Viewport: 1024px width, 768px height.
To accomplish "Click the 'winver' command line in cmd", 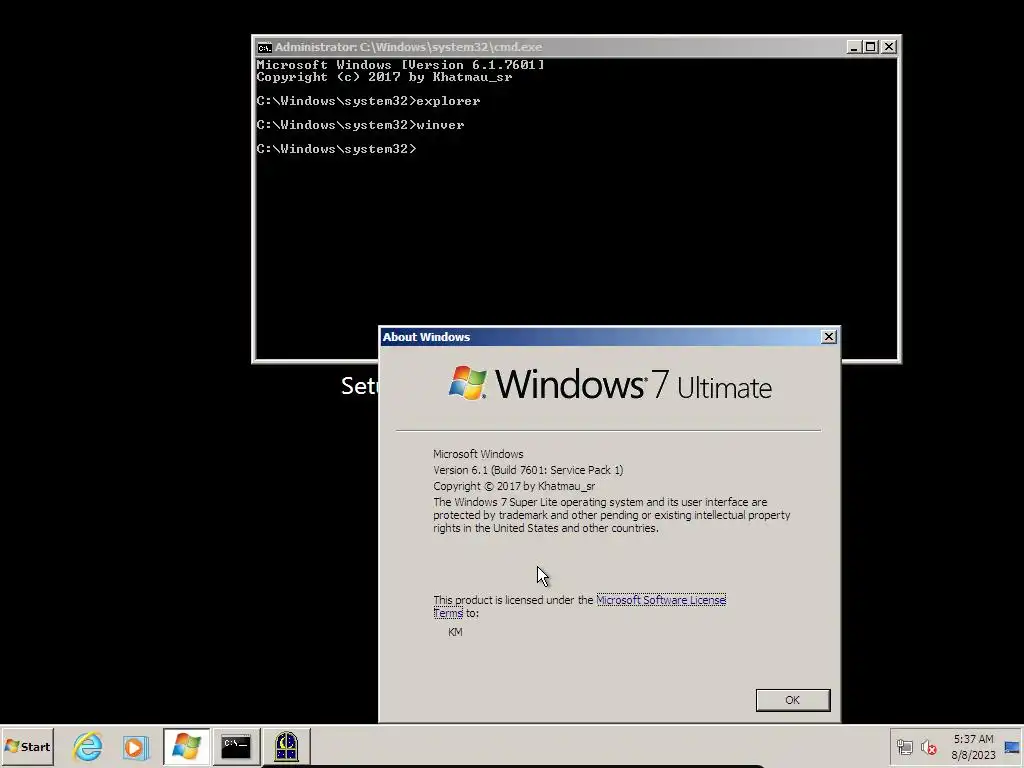I will (360, 125).
